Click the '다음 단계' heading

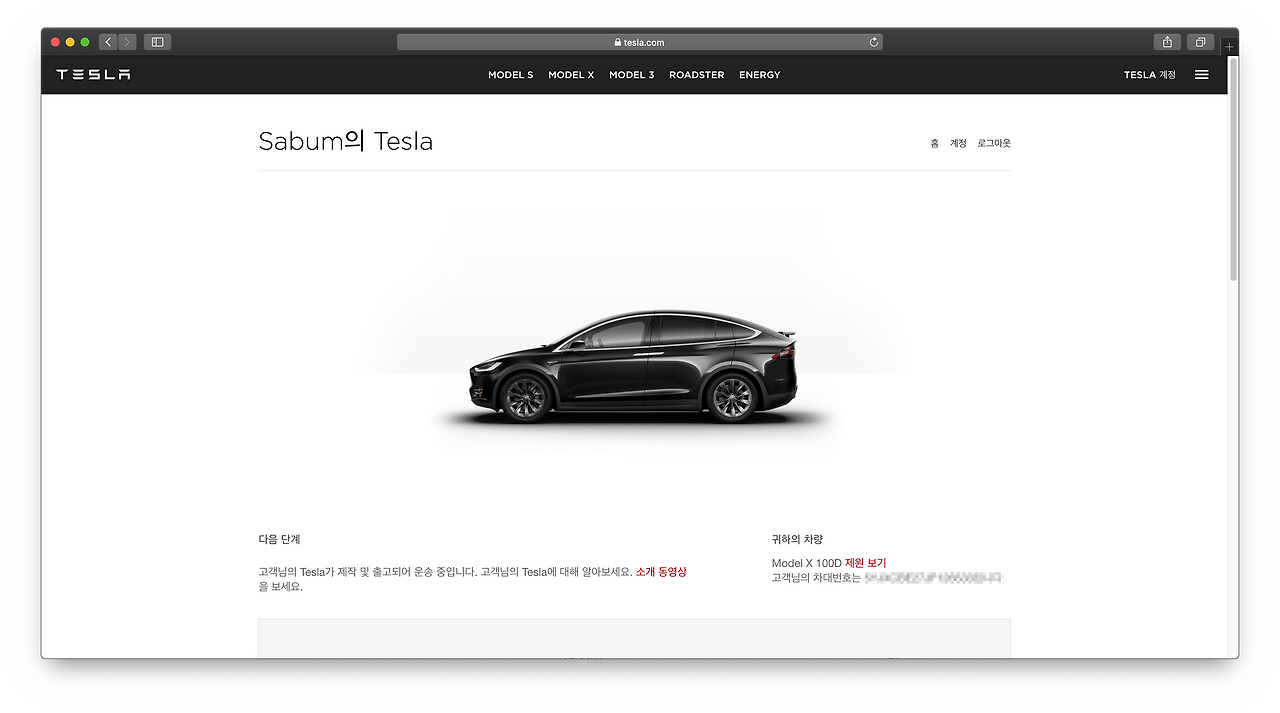click(279, 539)
